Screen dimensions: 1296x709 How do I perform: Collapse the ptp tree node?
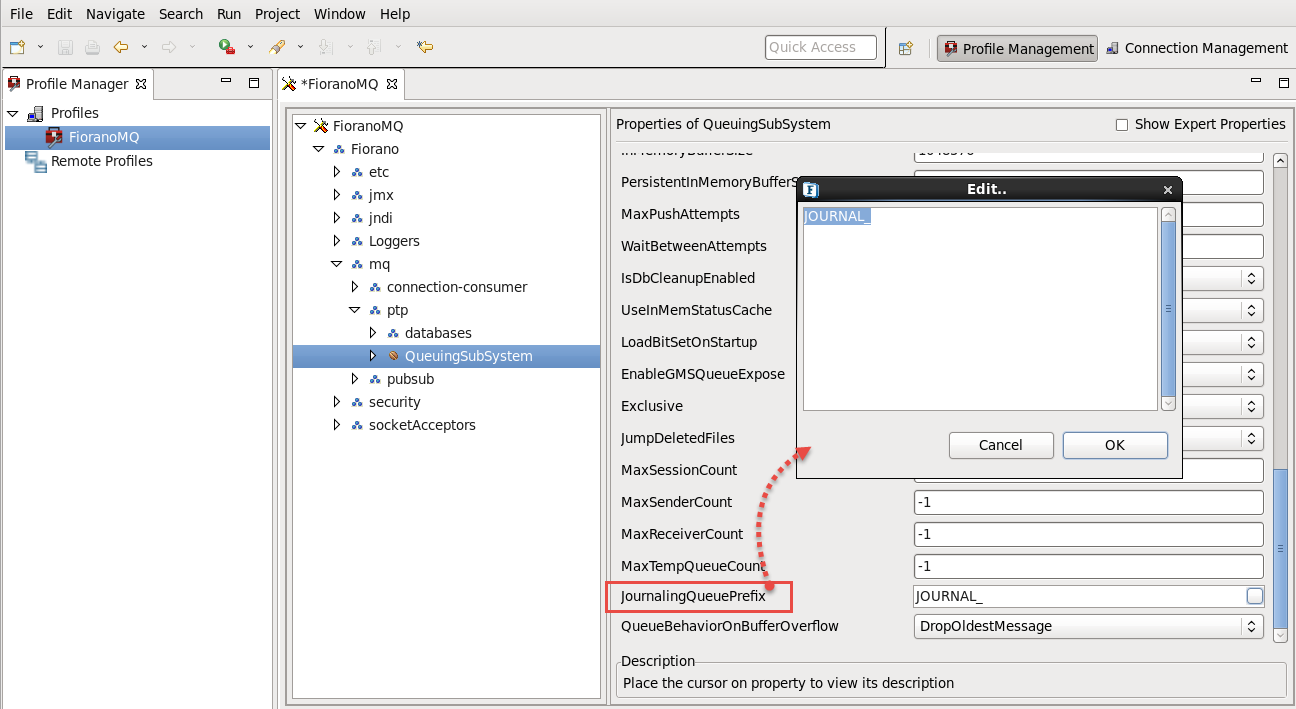point(354,310)
